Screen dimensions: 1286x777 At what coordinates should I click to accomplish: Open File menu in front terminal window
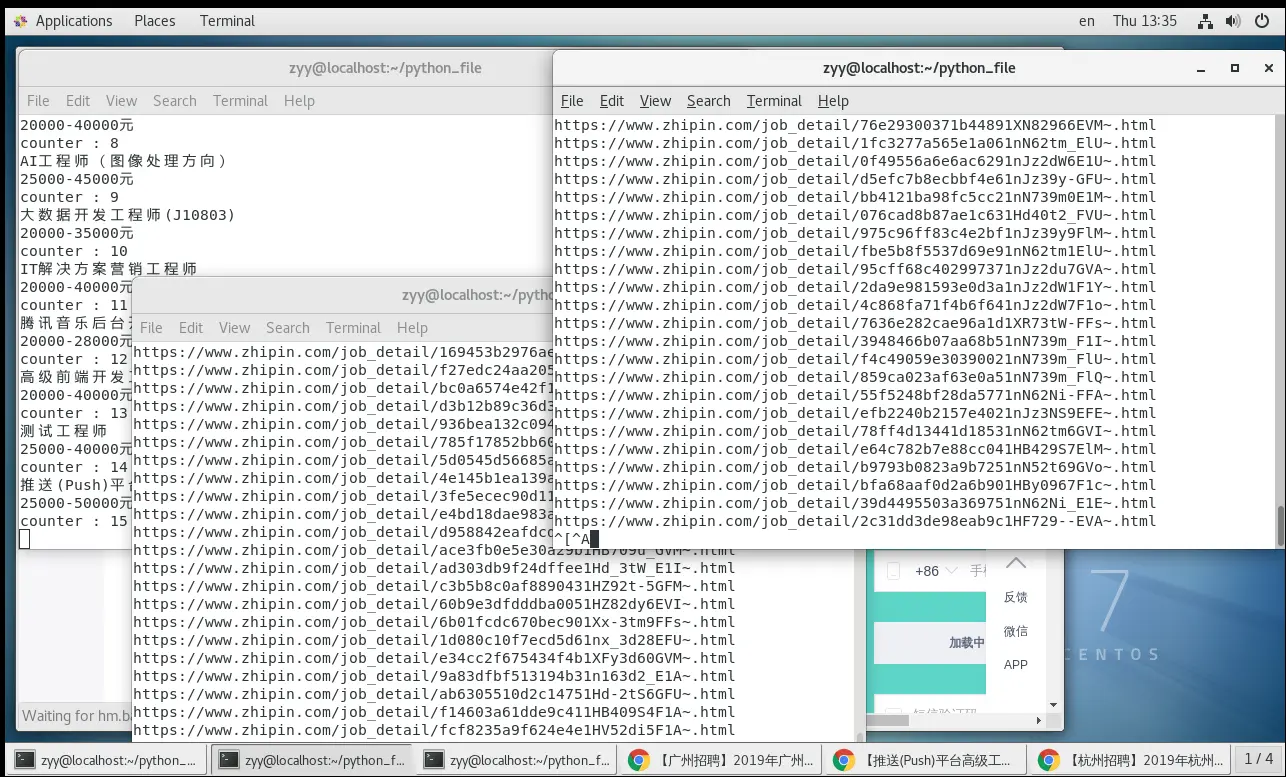pyautogui.click(x=572, y=101)
